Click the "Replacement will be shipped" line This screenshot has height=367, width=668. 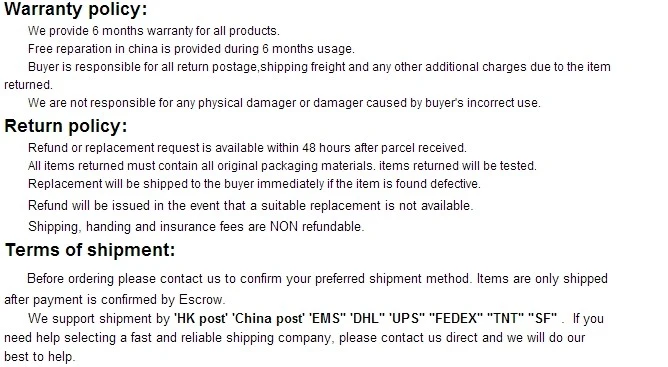[254, 184]
